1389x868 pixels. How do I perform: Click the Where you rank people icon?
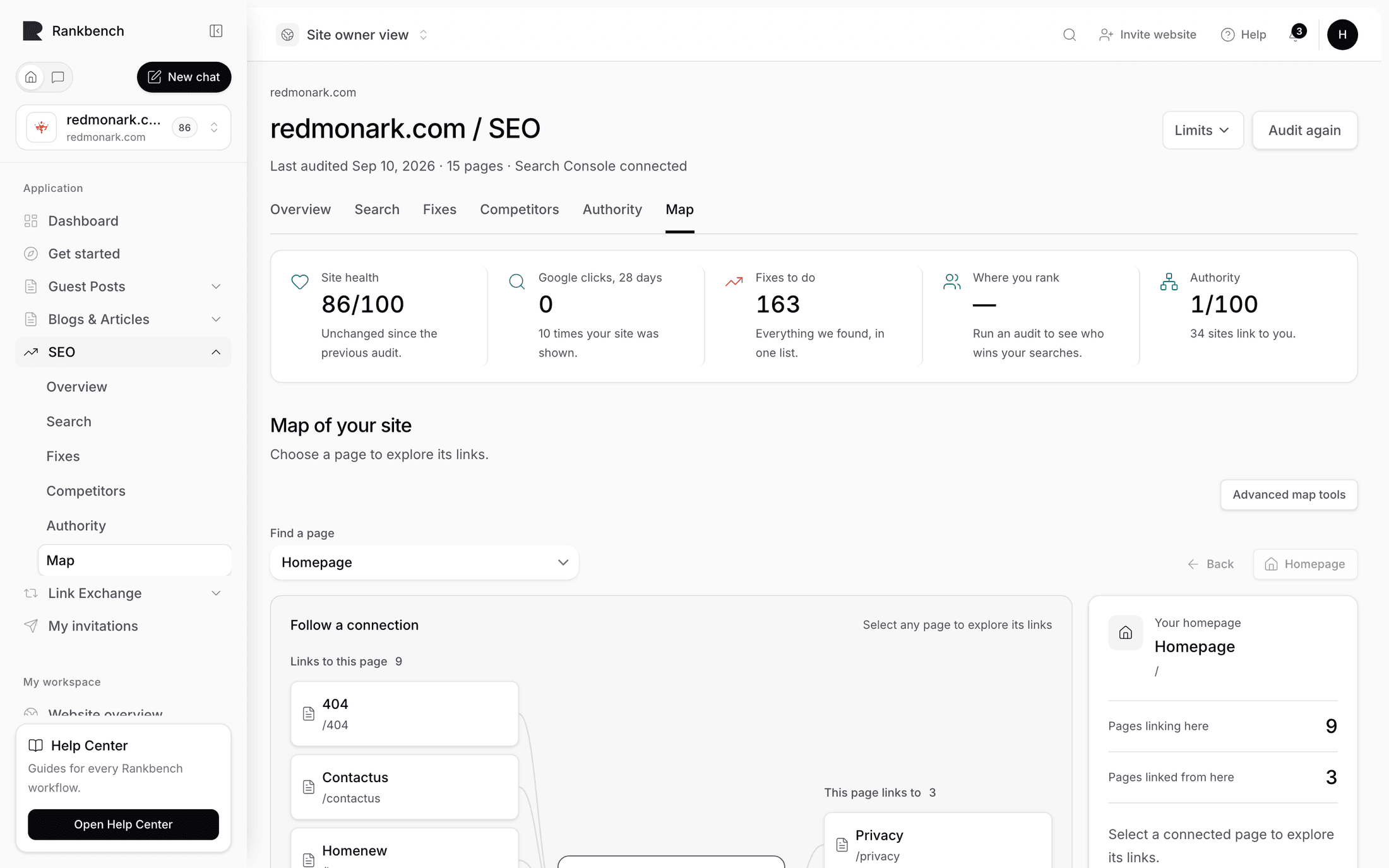pyautogui.click(x=951, y=282)
